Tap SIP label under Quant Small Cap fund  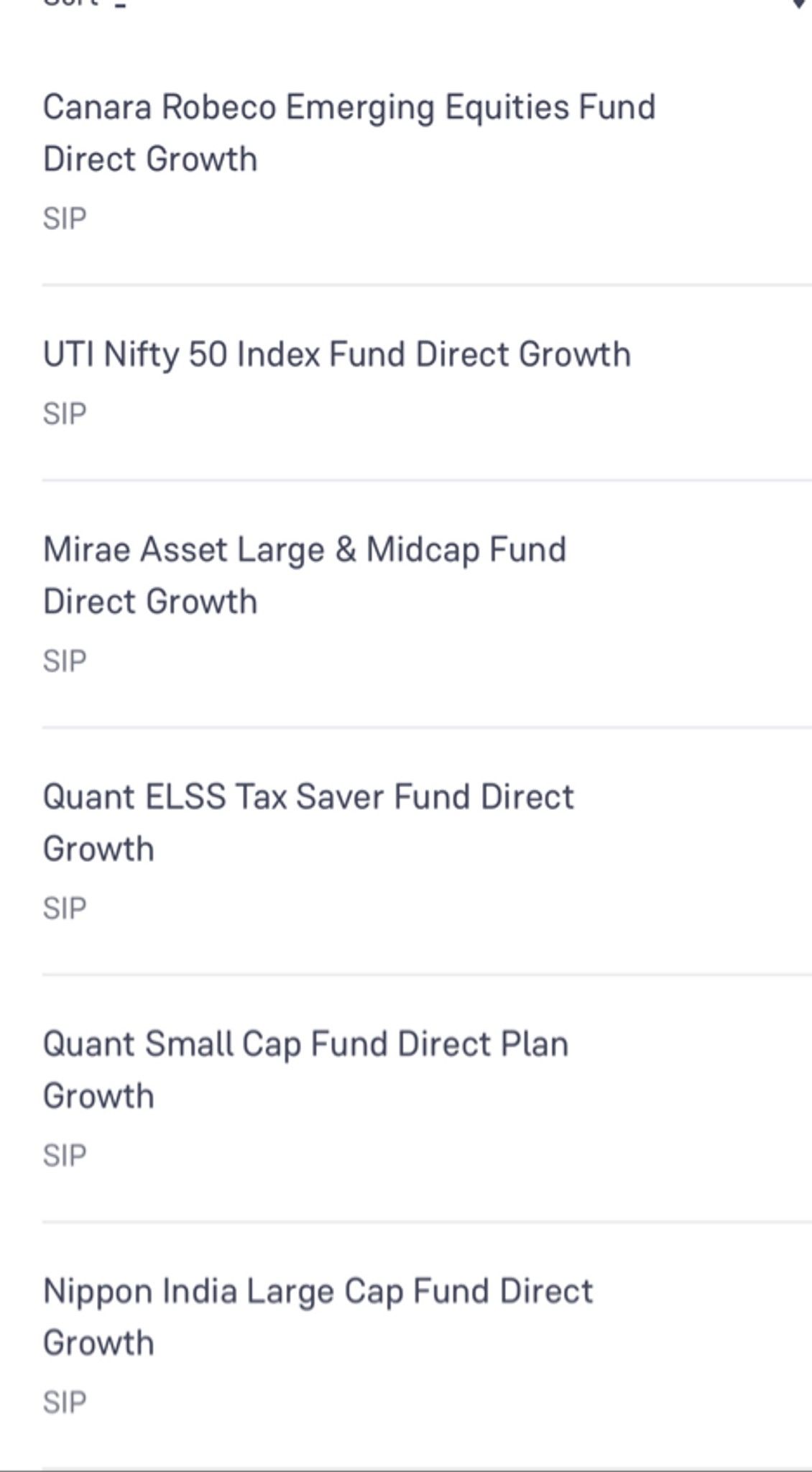65,1156
